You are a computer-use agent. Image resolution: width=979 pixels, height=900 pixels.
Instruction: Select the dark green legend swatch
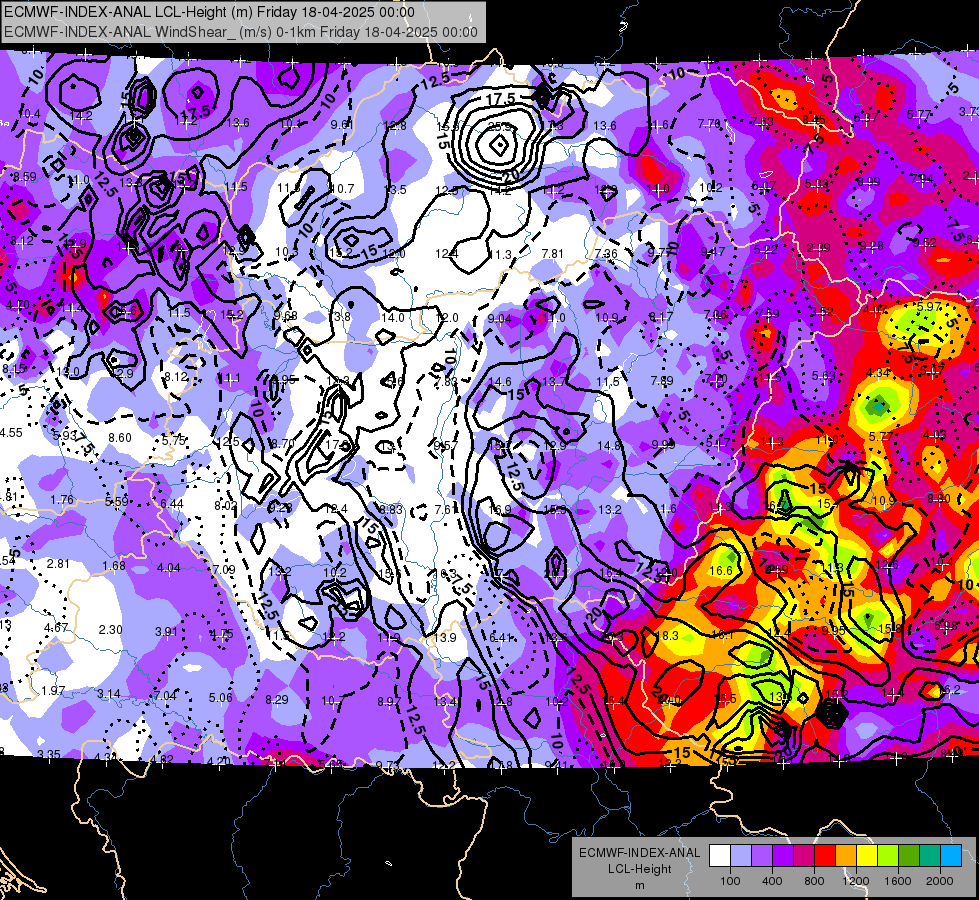[909, 856]
